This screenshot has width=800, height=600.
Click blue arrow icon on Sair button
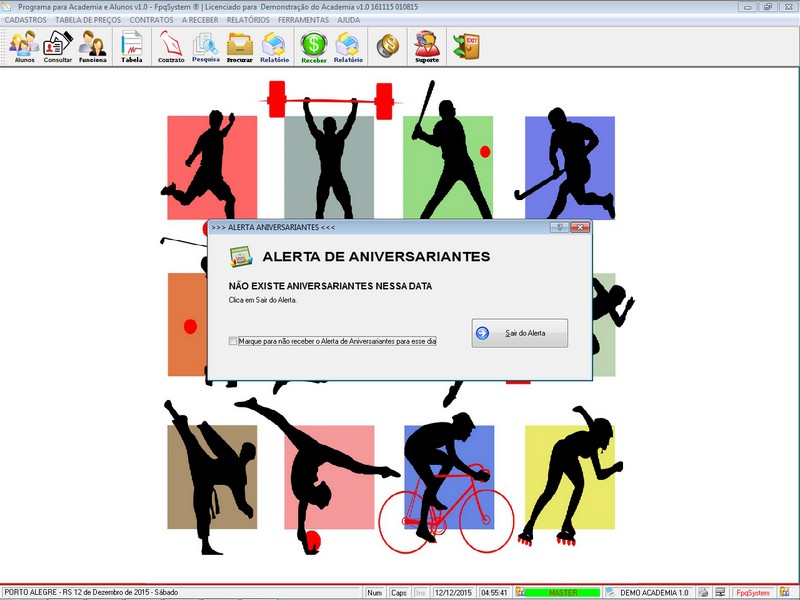tap(482, 333)
